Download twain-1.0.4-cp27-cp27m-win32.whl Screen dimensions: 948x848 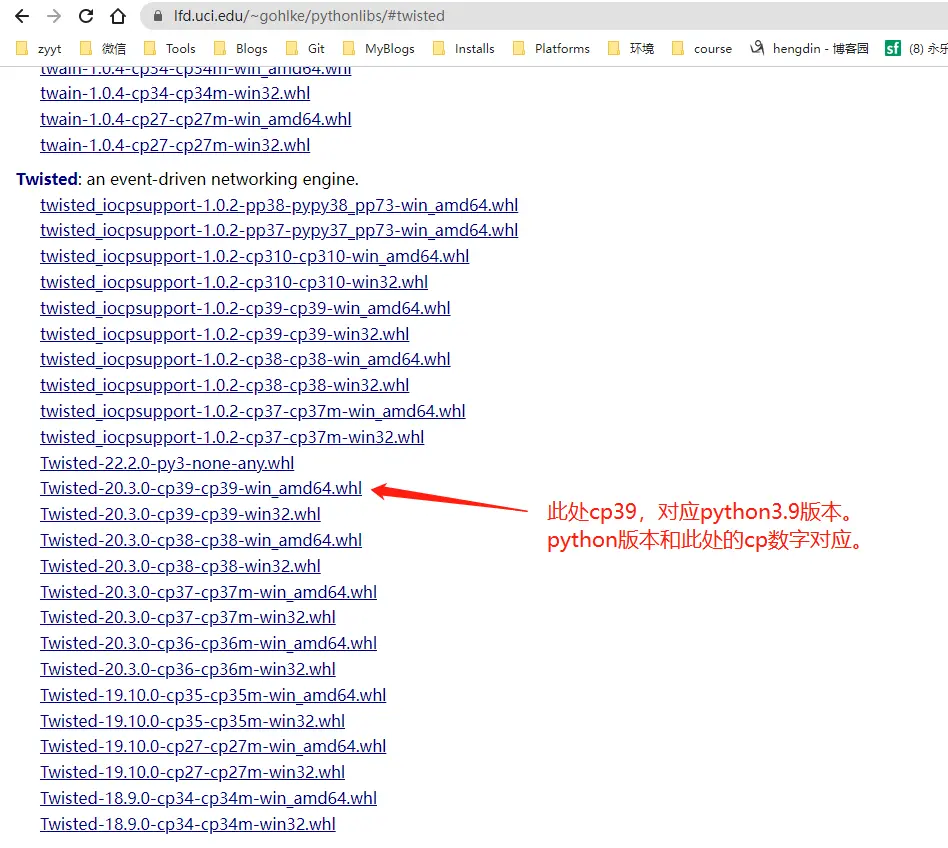(x=175, y=145)
